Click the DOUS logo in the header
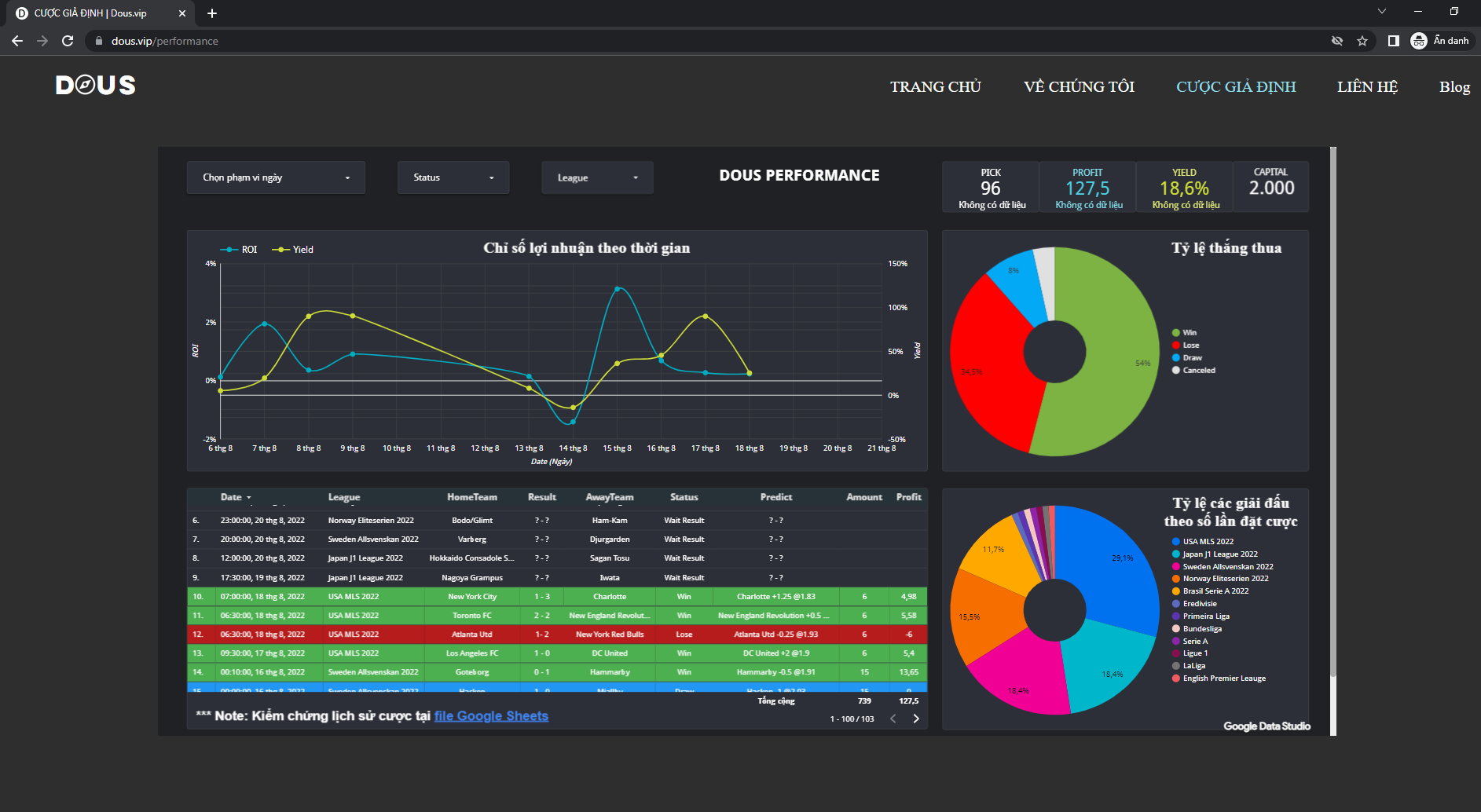This screenshot has width=1481, height=812. (x=95, y=85)
